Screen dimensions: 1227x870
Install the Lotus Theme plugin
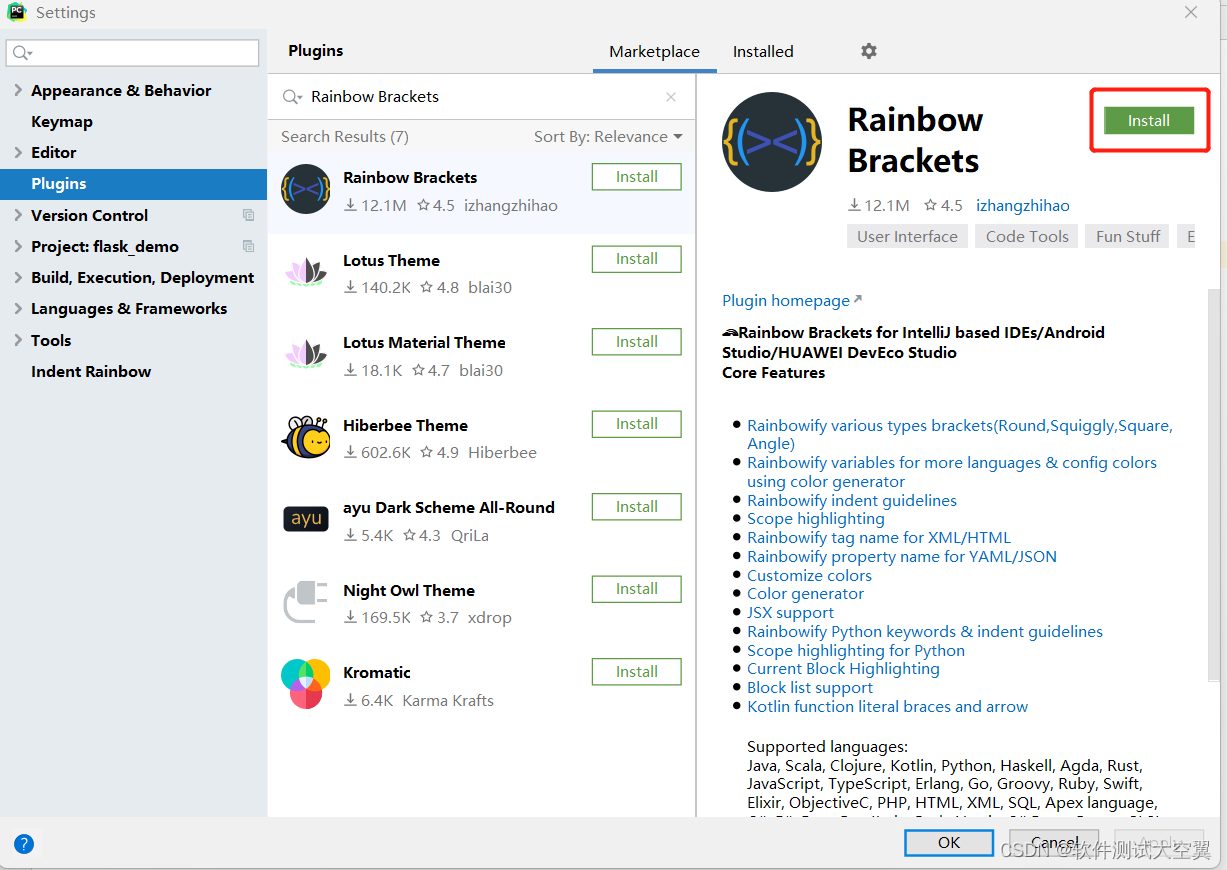pos(637,259)
